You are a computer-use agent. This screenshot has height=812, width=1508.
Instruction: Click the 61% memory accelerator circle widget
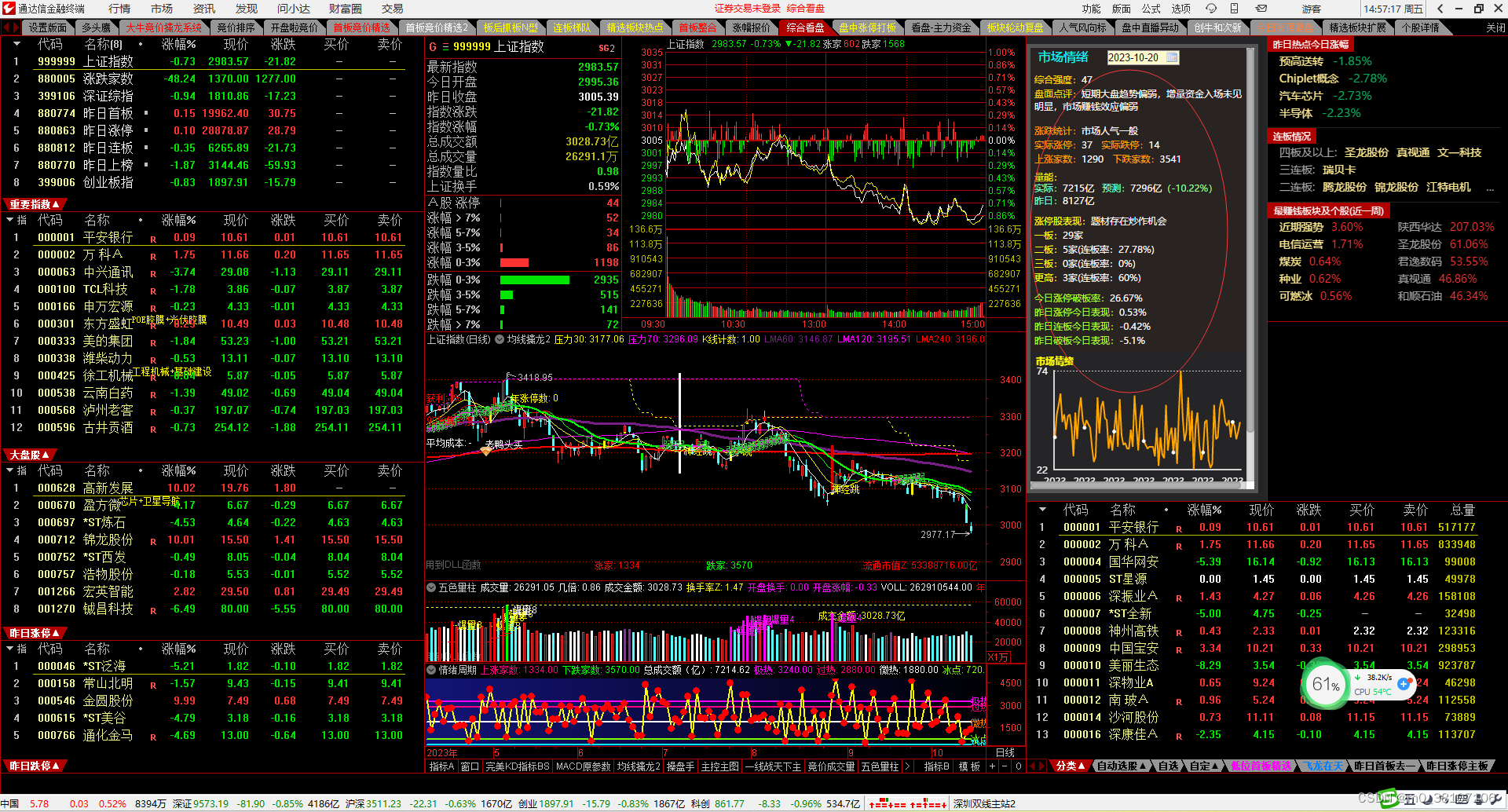1326,684
